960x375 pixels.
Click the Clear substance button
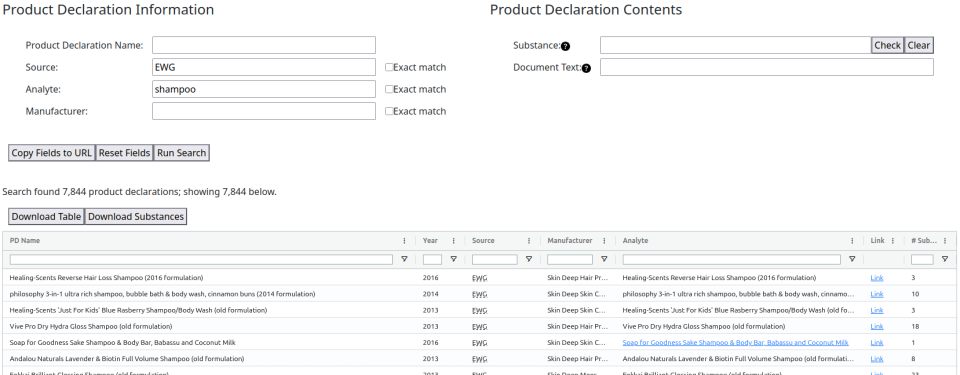coord(918,45)
